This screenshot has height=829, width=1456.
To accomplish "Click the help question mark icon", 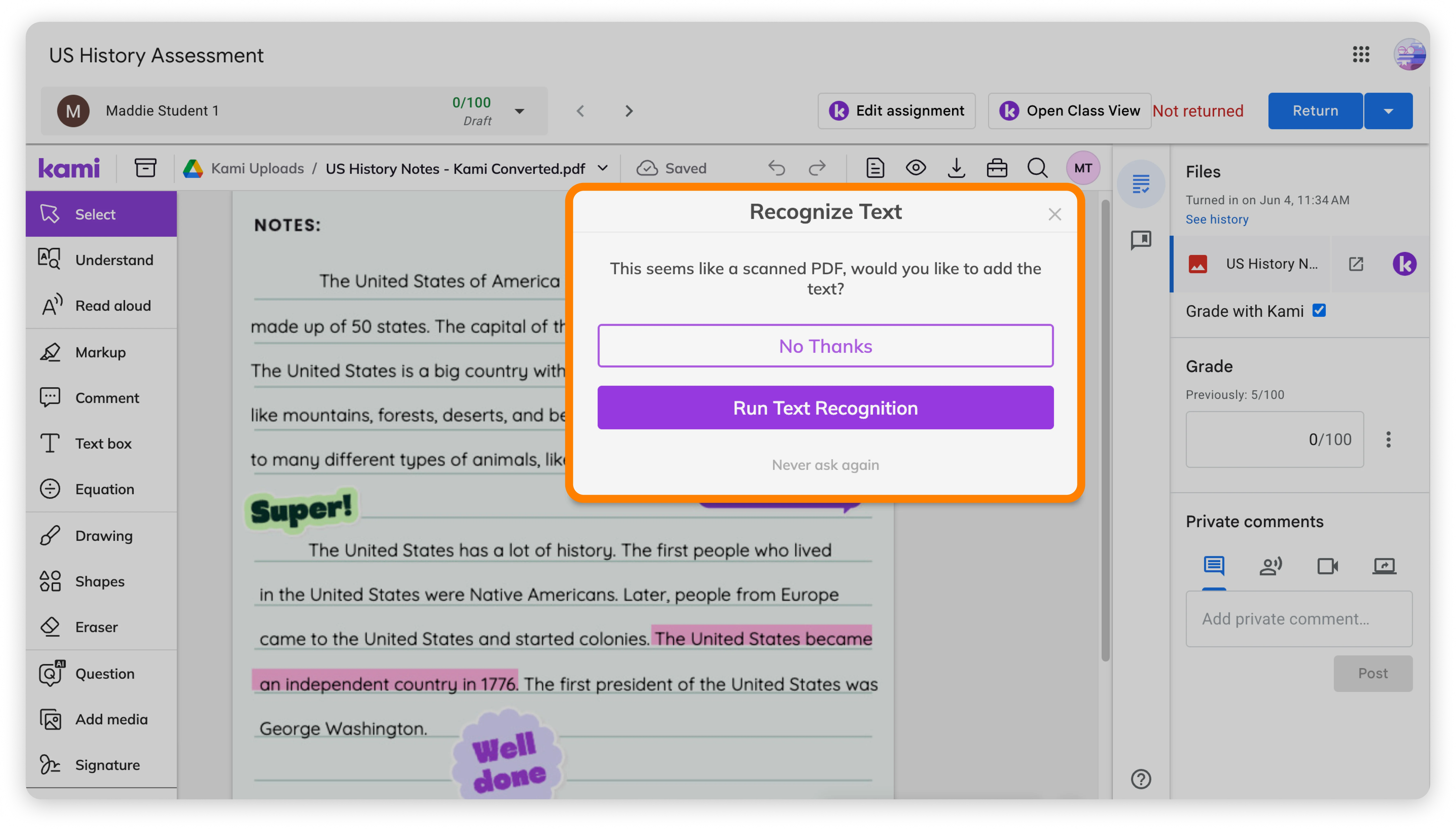I will 1141,779.
